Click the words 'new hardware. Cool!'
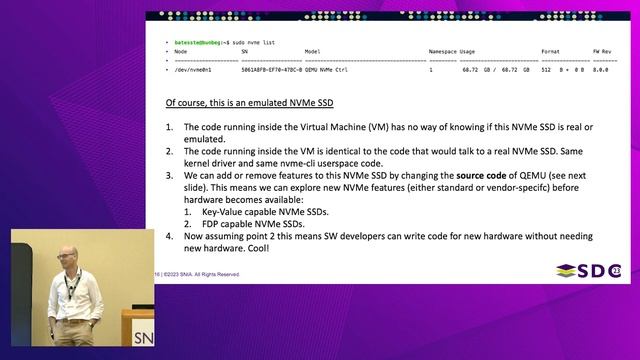 tap(226, 248)
